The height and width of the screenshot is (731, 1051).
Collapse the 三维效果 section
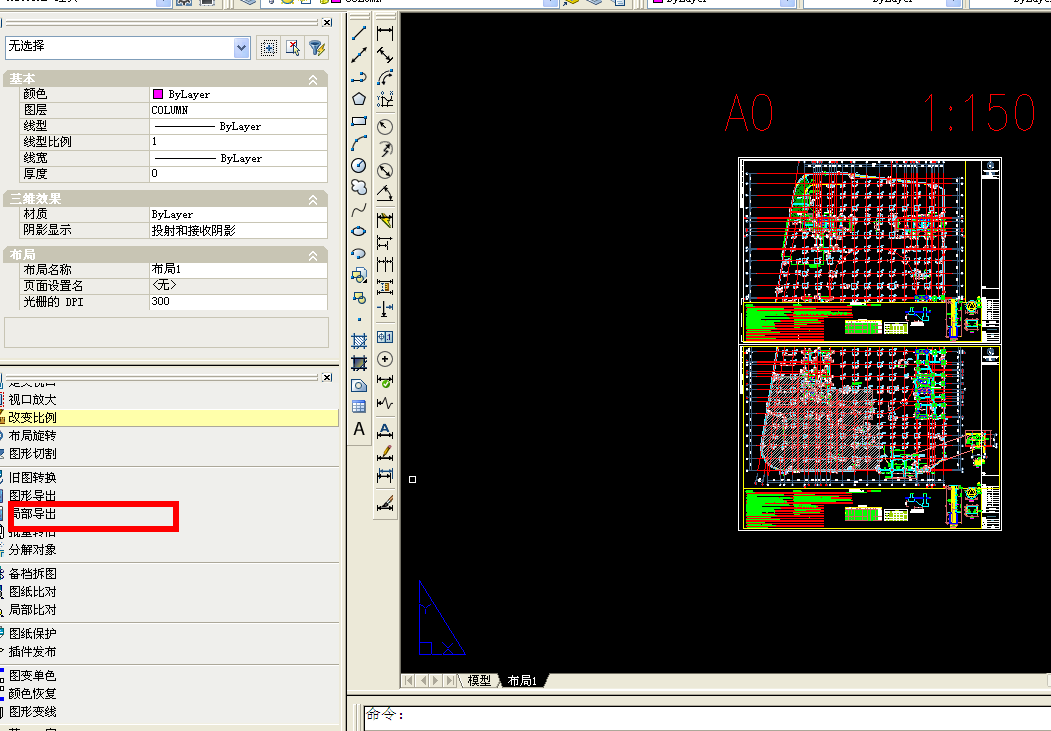[313, 200]
